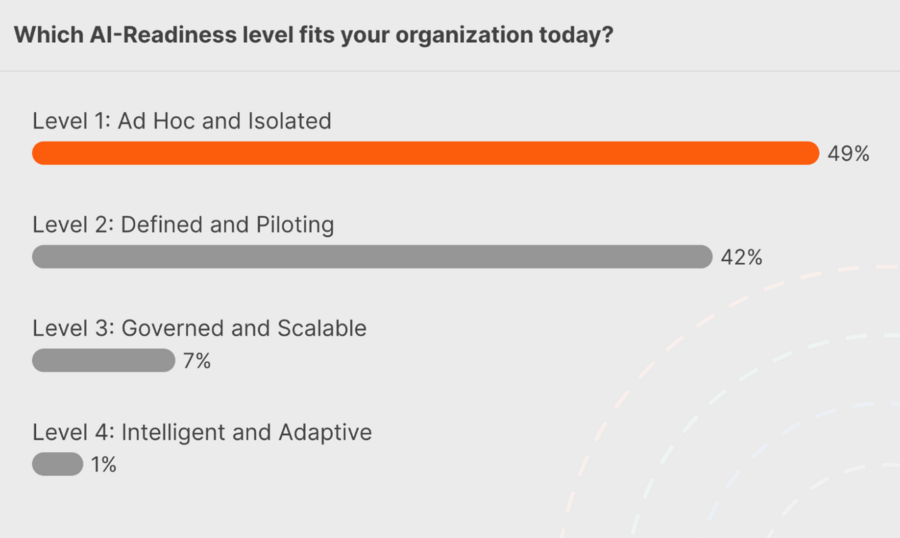Image resolution: width=900 pixels, height=538 pixels.
Task: Click the rounded right tip of the 42% bar
Action: pos(704,257)
